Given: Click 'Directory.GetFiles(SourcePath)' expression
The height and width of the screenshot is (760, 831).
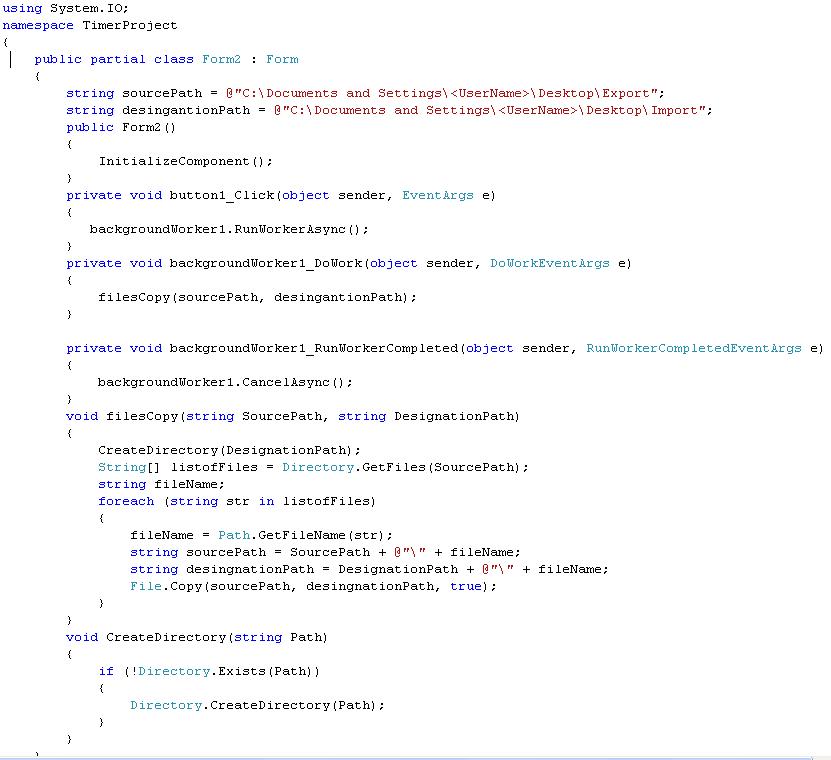Looking at the screenshot, I should click(401, 467).
